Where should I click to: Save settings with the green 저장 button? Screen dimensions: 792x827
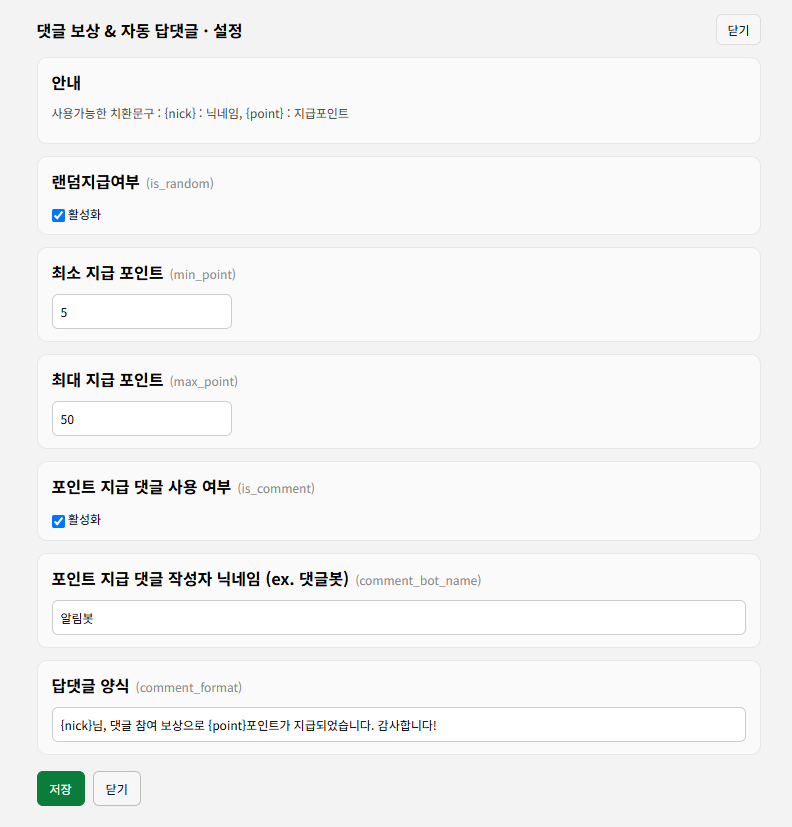[61, 788]
